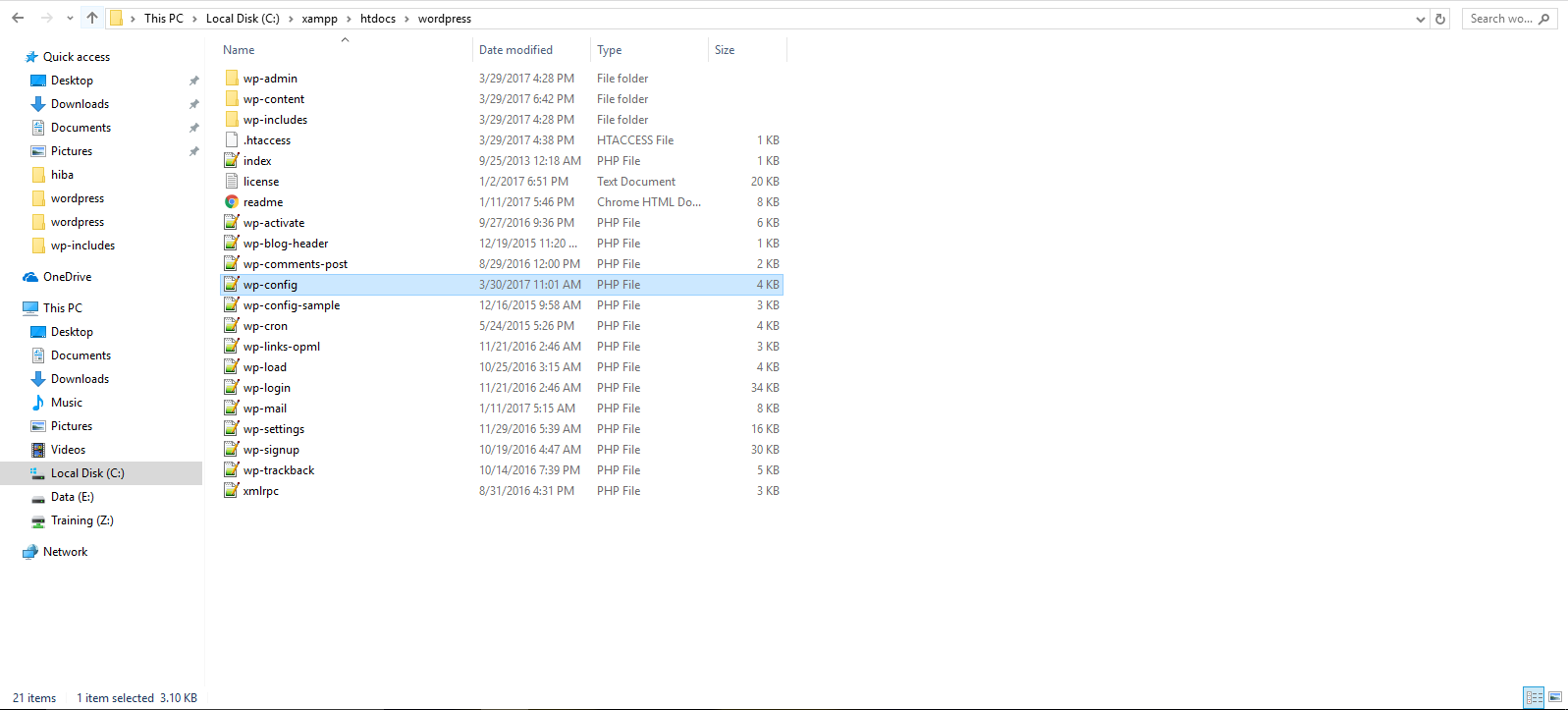Open OneDrive in the navigation pane

[x=67, y=277]
